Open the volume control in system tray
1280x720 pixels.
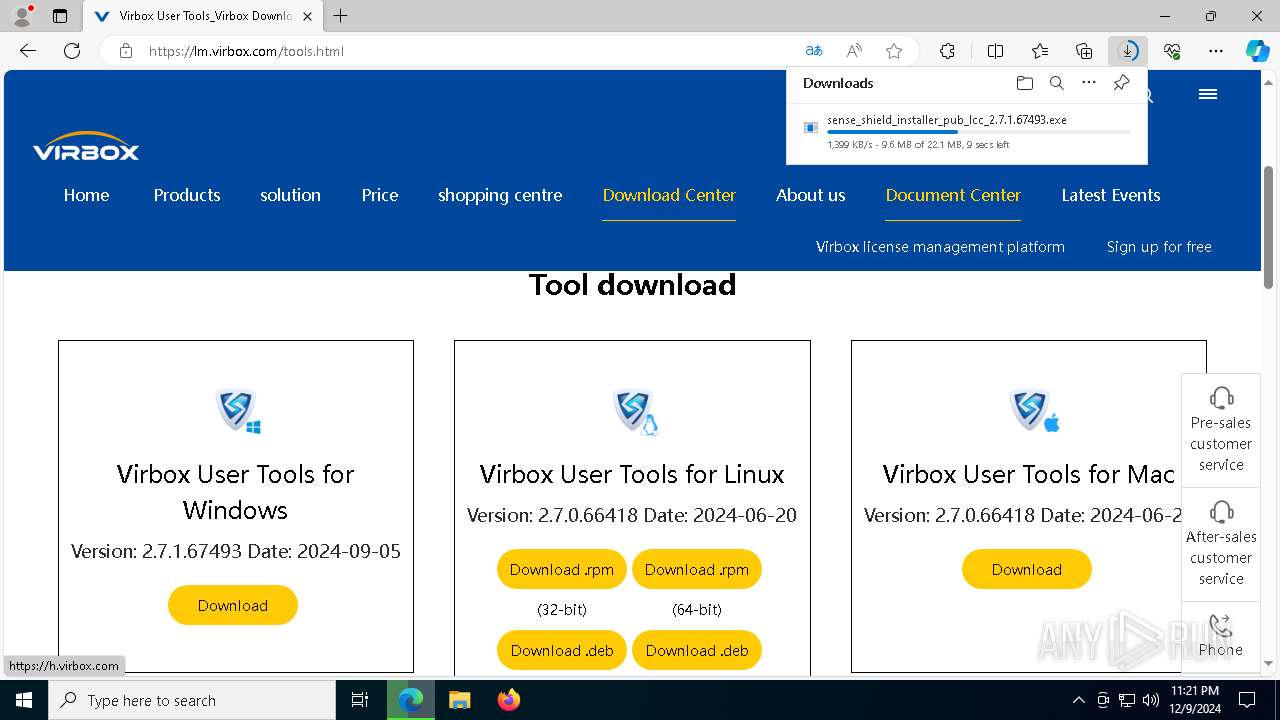coord(1151,700)
